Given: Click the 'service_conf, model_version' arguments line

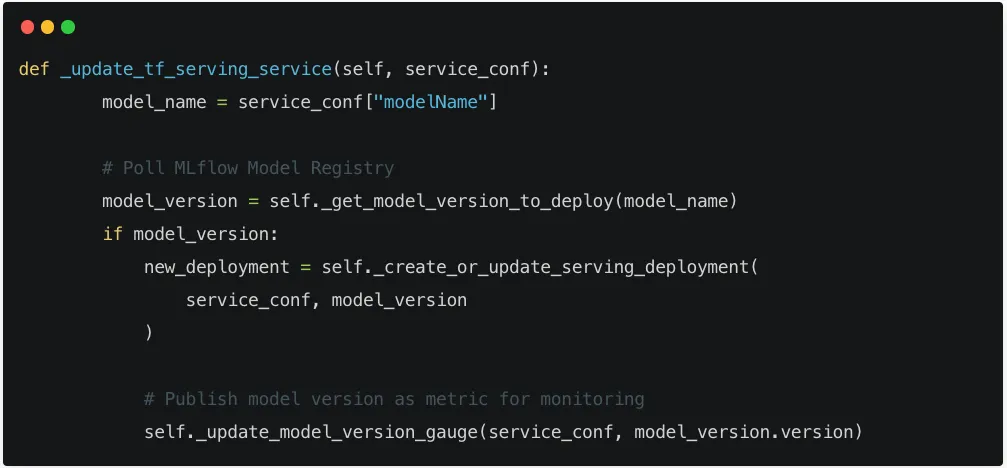Looking at the screenshot, I should click(326, 300).
